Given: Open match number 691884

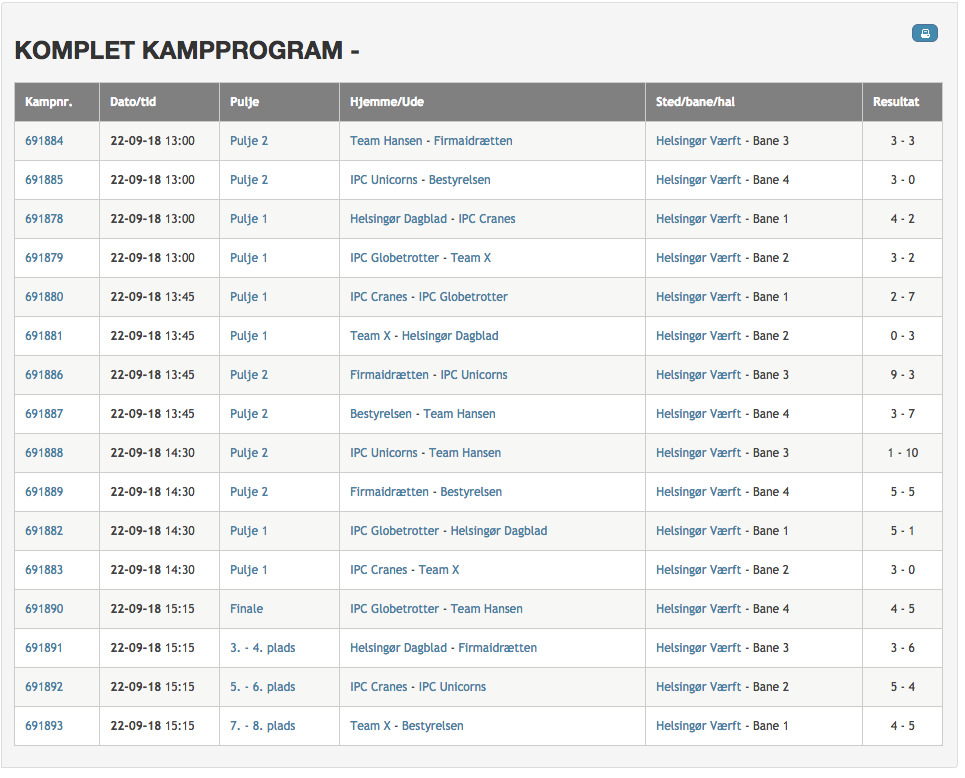Looking at the screenshot, I should pyautogui.click(x=44, y=141).
